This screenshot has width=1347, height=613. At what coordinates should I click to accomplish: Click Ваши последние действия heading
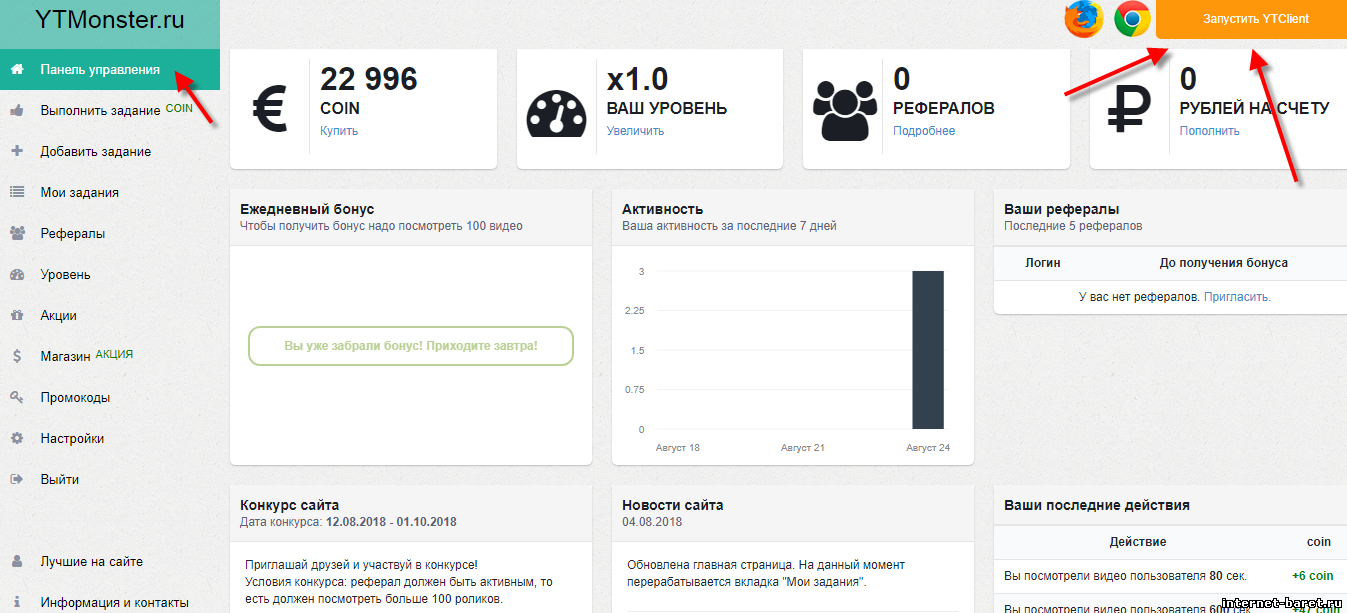point(1097,505)
